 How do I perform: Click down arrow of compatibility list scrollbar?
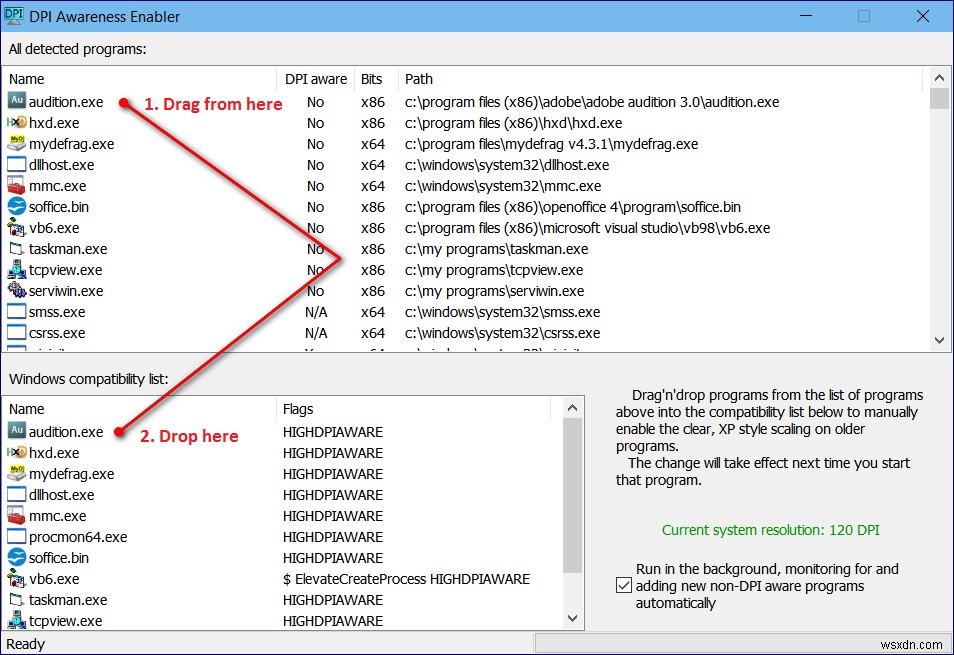[x=572, y=619]
